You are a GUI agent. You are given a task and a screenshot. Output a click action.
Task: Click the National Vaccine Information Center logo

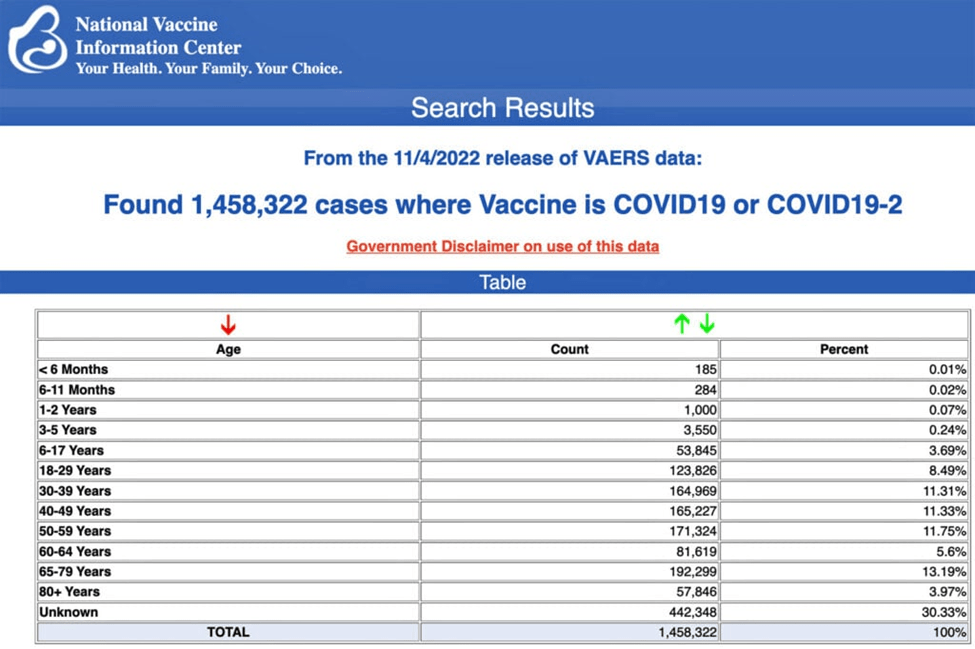point(37,41)
